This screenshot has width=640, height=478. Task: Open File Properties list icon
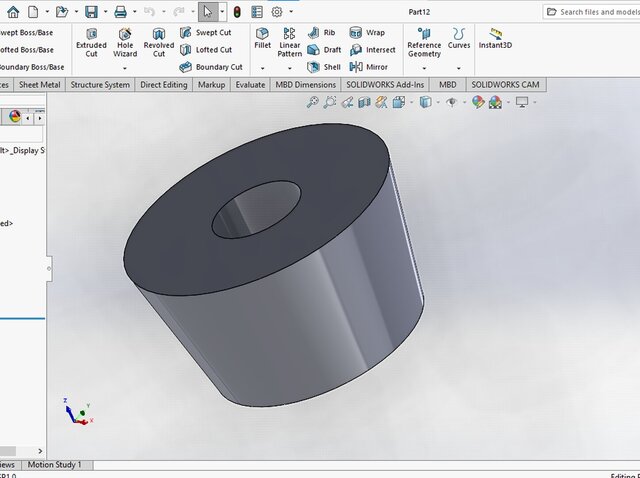pyautogui.click(x=257, y=12)
